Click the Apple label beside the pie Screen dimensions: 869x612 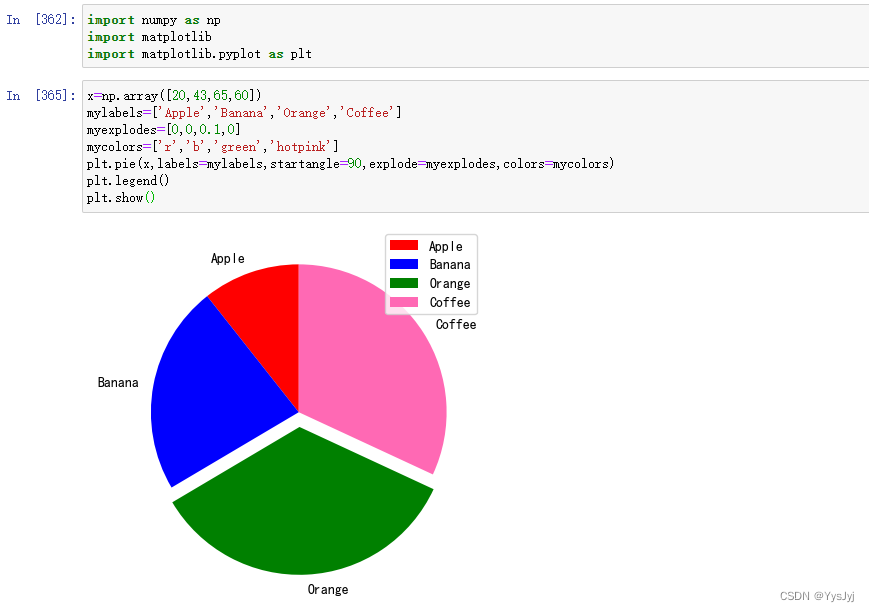click(228, 258)
